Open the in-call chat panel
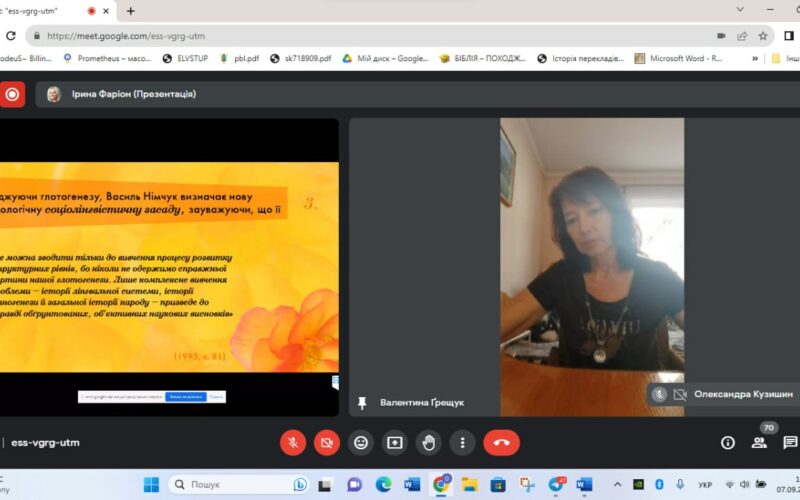800x500 pixels. 790,442
